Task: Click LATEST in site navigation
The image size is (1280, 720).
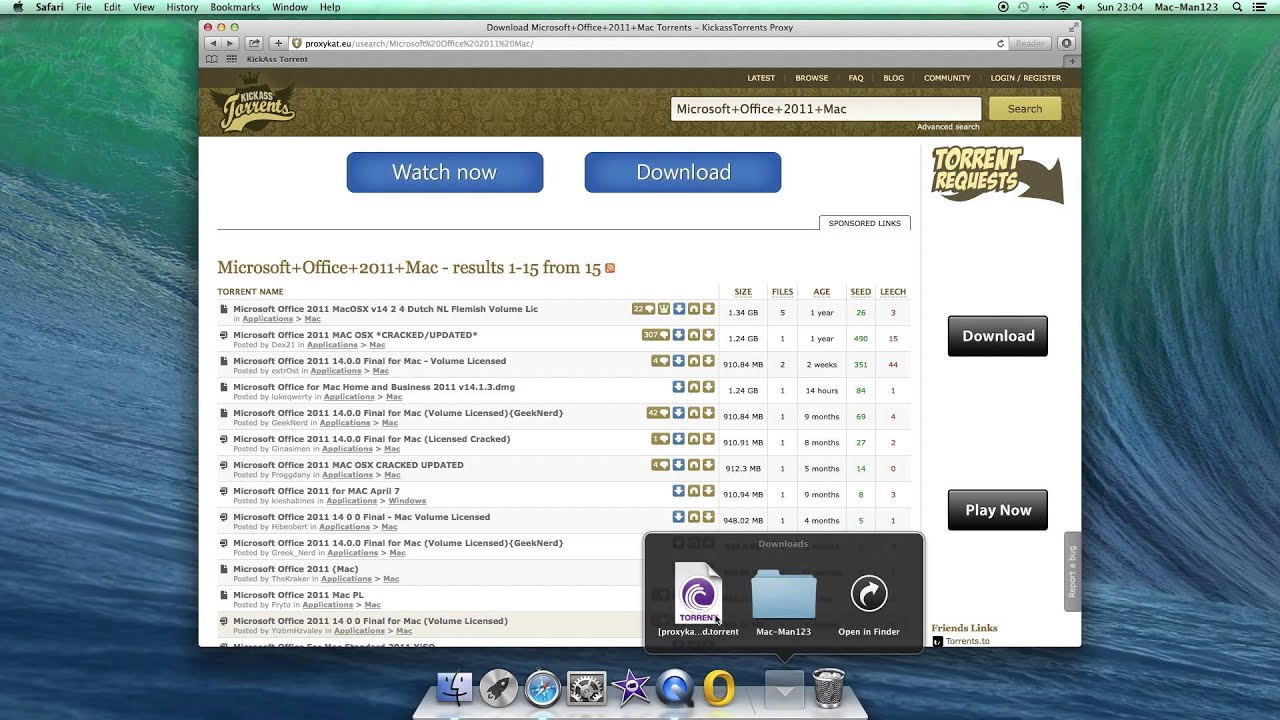Action: (x=761, y=78)
